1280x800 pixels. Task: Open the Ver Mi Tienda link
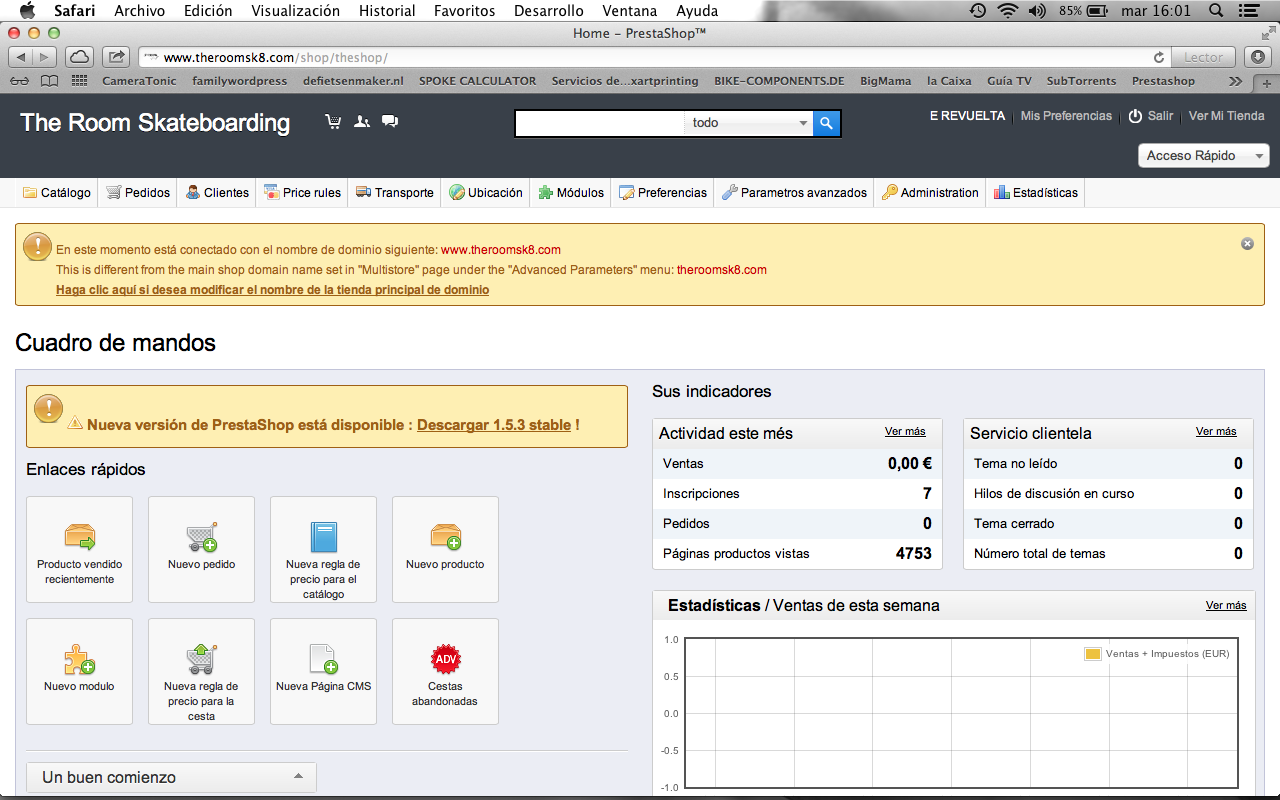(1227, 116)
